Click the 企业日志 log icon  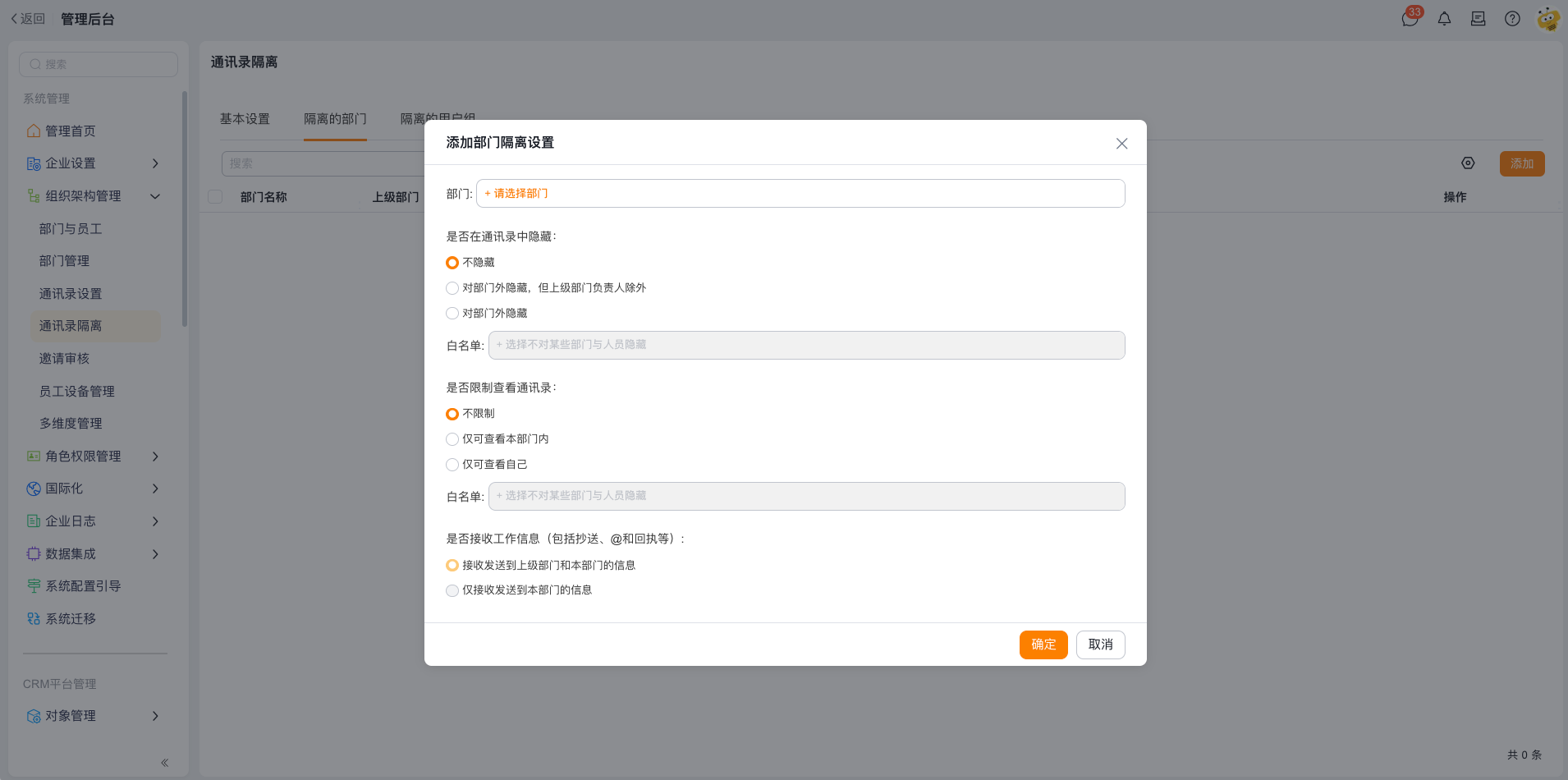pos(34,521)
